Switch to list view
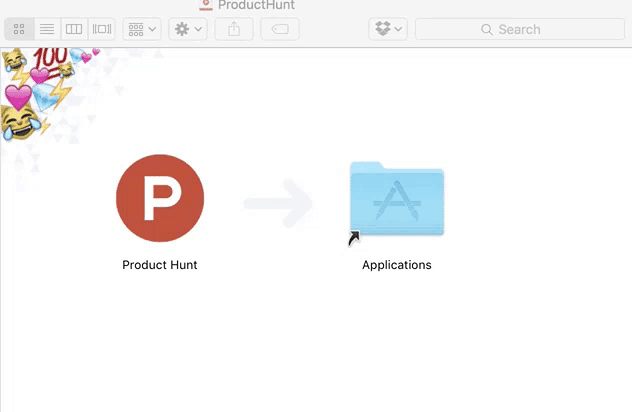The width and height of the screenshot is (632, 412). pos(47,29)
